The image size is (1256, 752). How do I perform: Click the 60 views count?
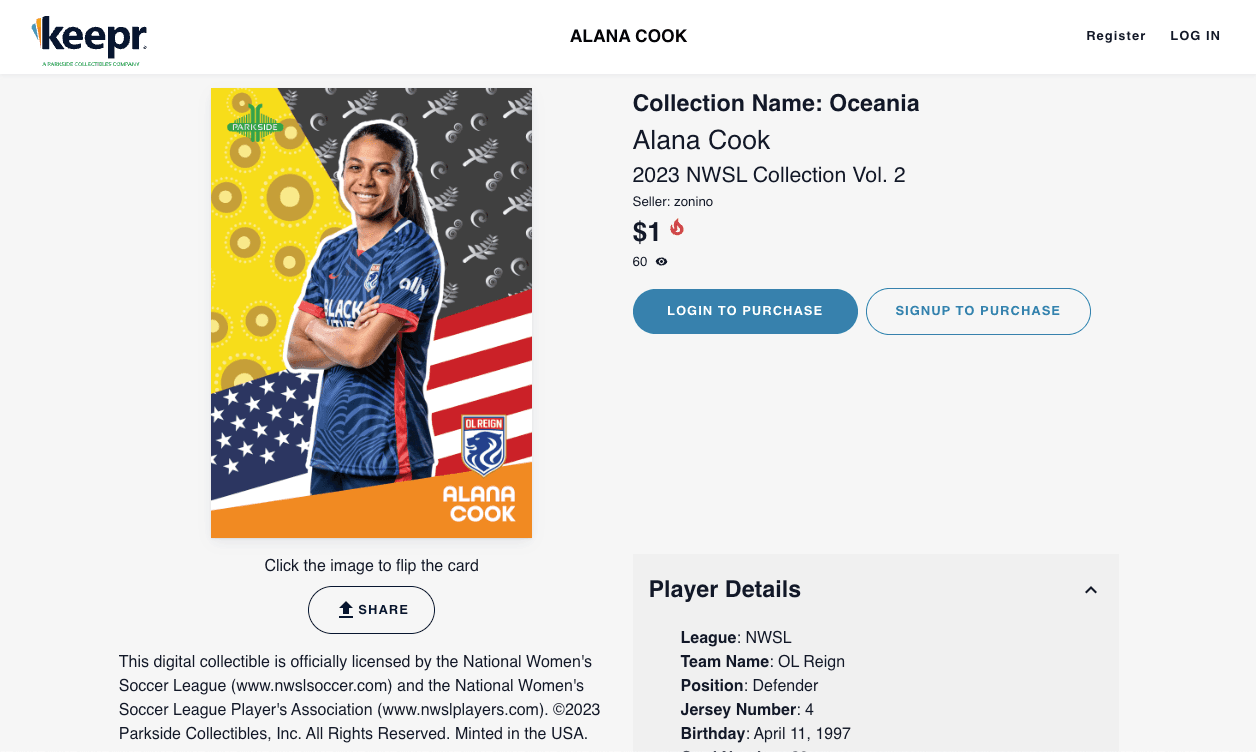tap(640, 262)
